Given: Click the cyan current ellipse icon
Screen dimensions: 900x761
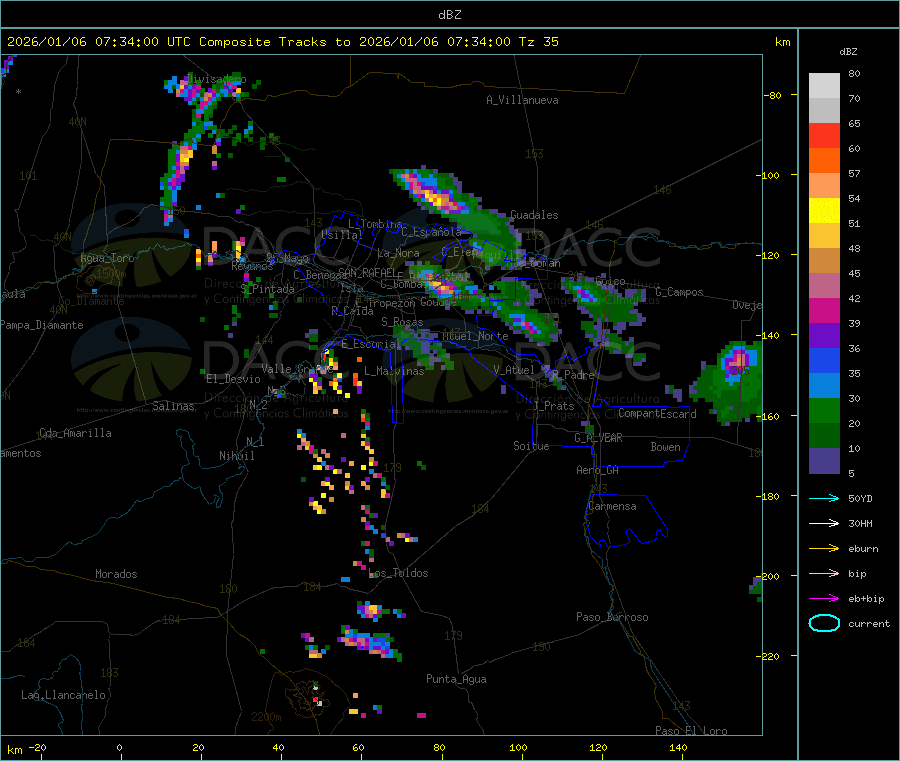Looking at the screenshot, I should (824, 623).
